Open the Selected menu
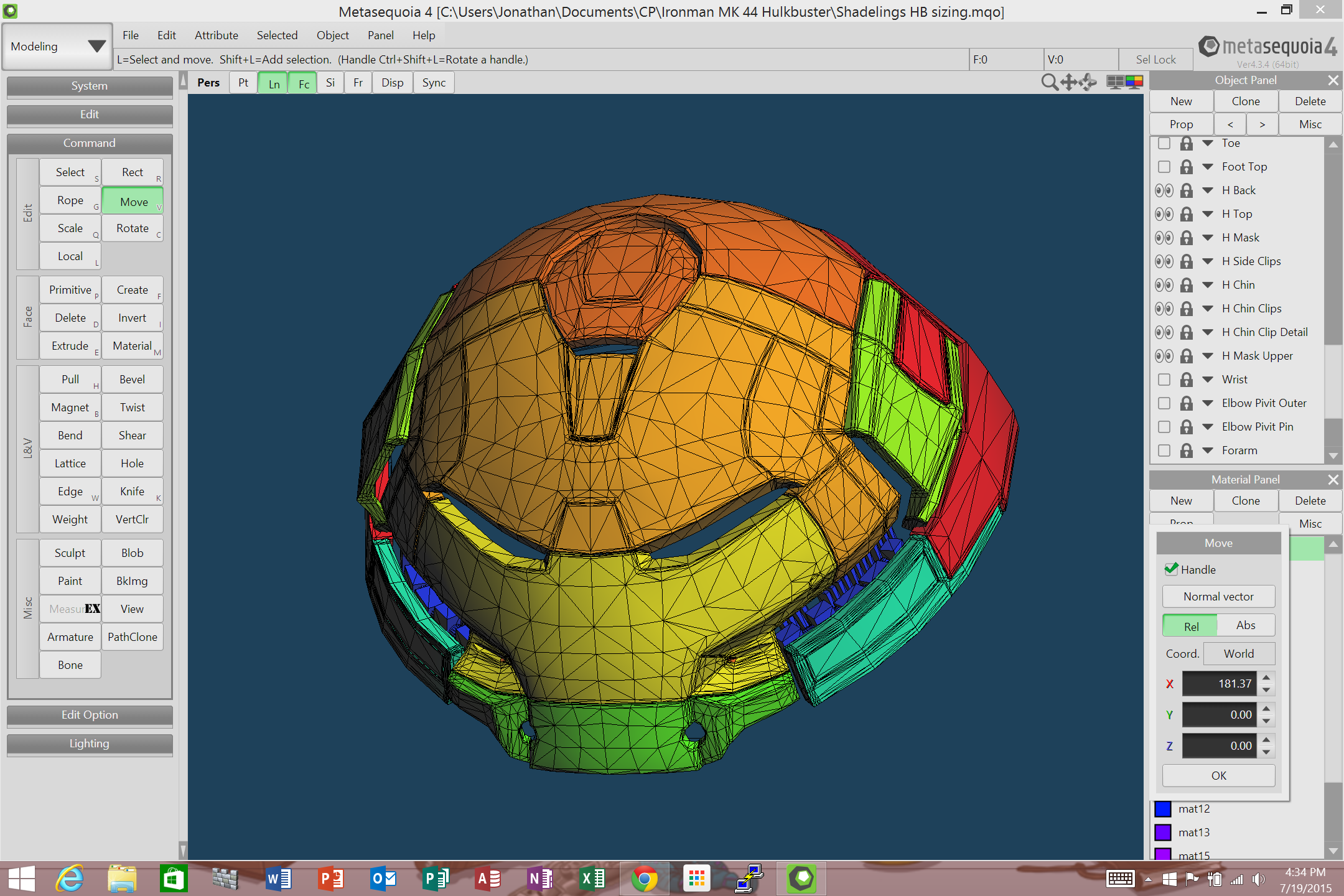This screenshot has height=896, width=1344. 277,35
